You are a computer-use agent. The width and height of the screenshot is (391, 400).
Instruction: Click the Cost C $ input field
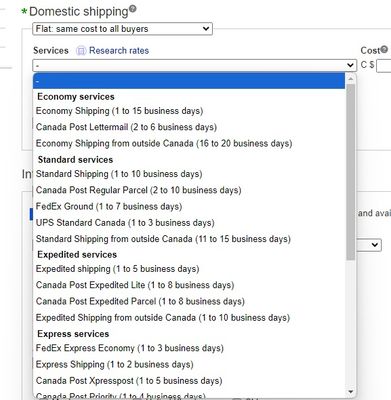384,66
